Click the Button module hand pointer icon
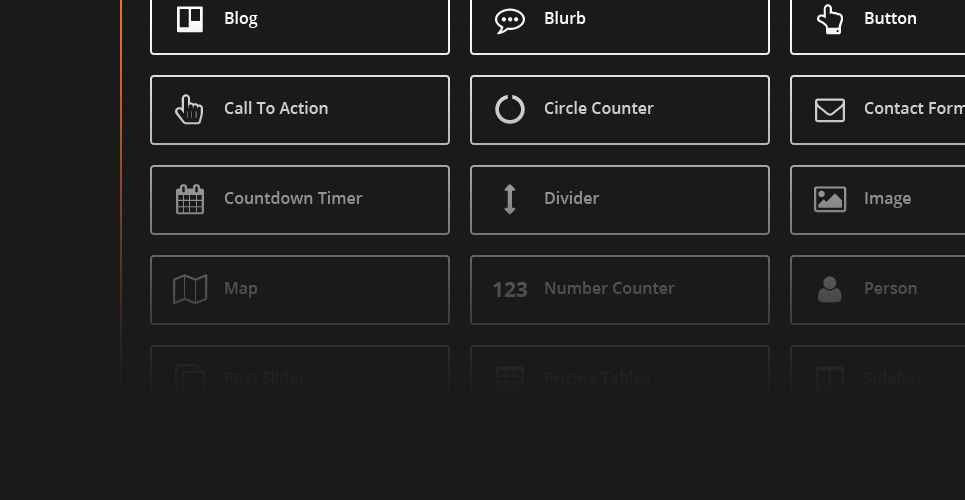This screenshot has width=965, height=500. pyautogui.click(x=830, y=18)
